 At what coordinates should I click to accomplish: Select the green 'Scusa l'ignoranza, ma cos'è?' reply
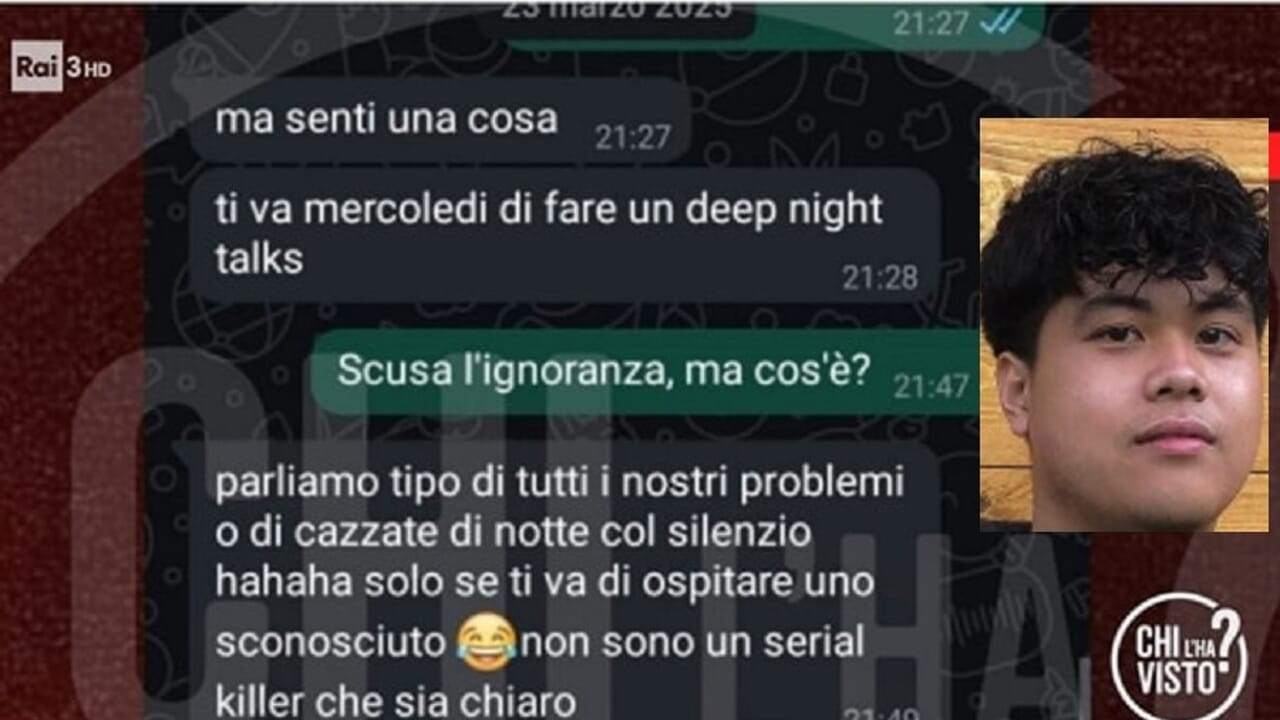point(643,372)
